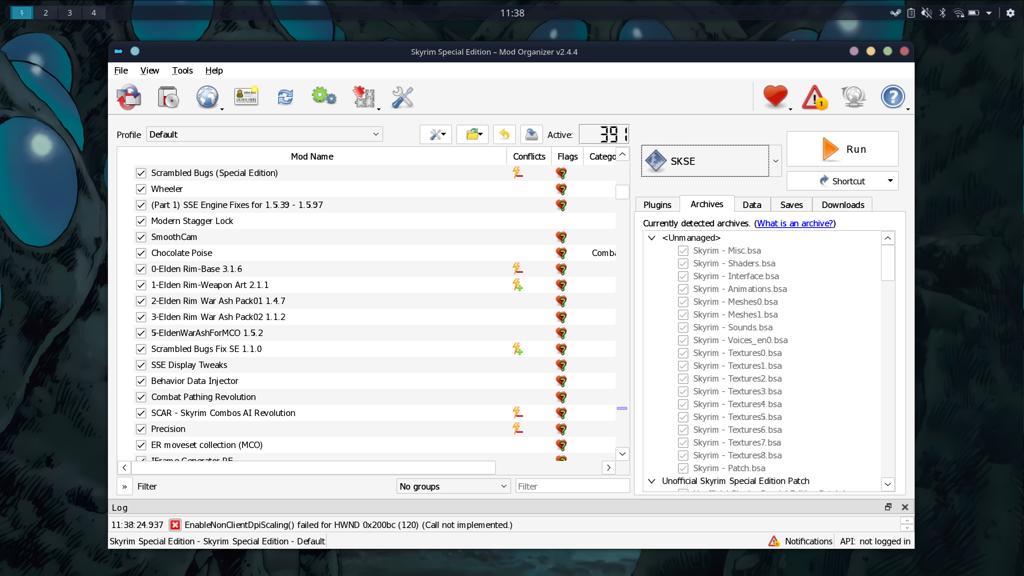1024x576 pixels.
Task: Uncheck ER moveset collection (MCO) checkbox
Action: pyautogui.click(x=141, y=445)
